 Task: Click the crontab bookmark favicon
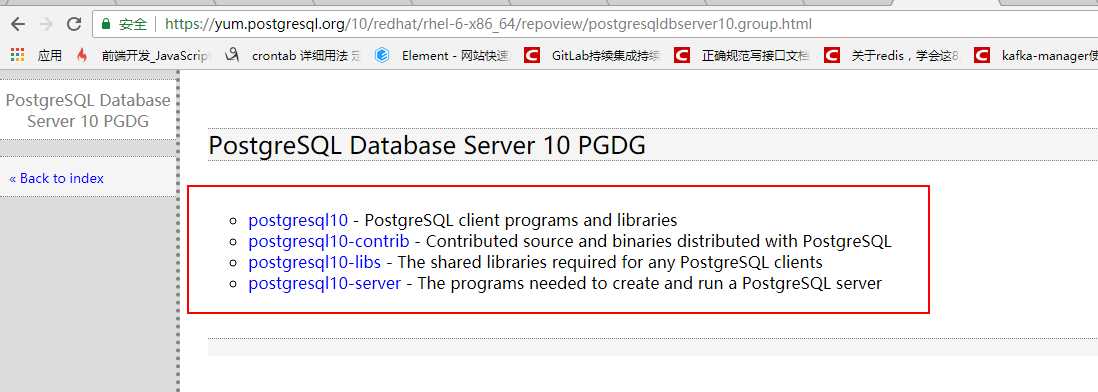coord(232,55)
